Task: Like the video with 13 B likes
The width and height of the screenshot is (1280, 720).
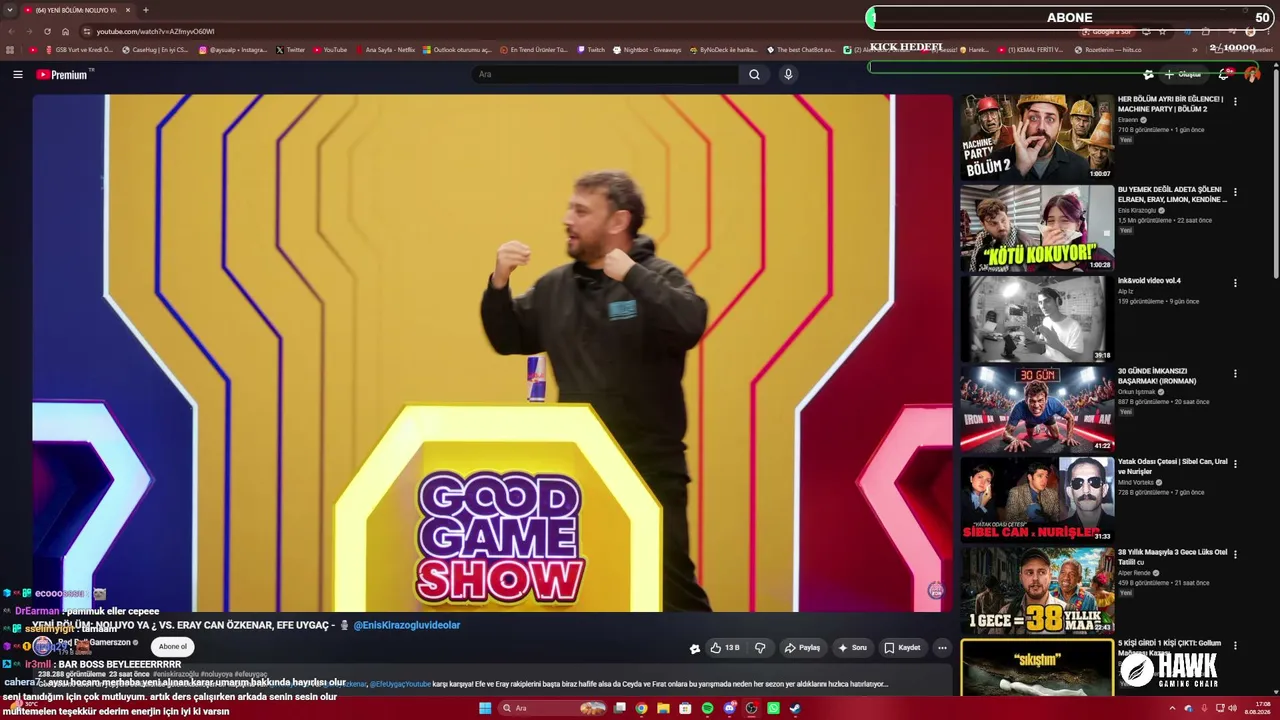Action: click(x=725, y=648)
